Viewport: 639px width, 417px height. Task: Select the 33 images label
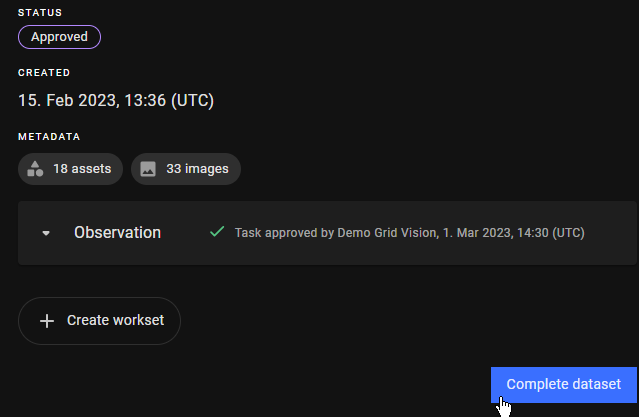(x=197, y=169)
